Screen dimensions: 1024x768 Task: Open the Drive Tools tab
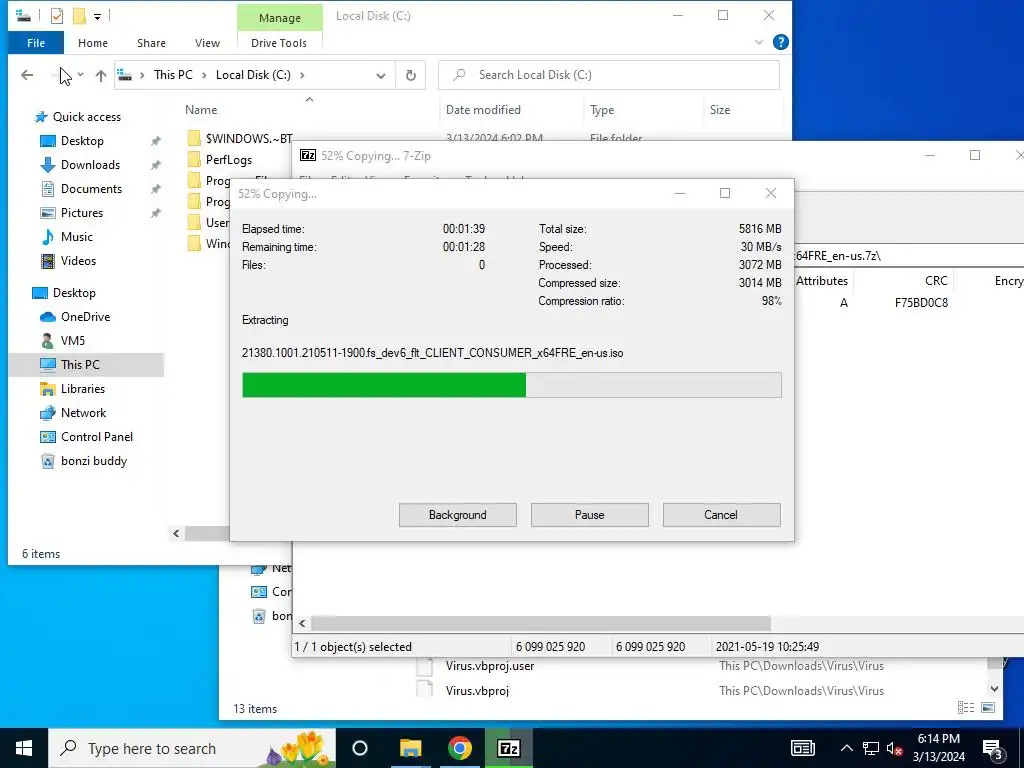(279, 43)
